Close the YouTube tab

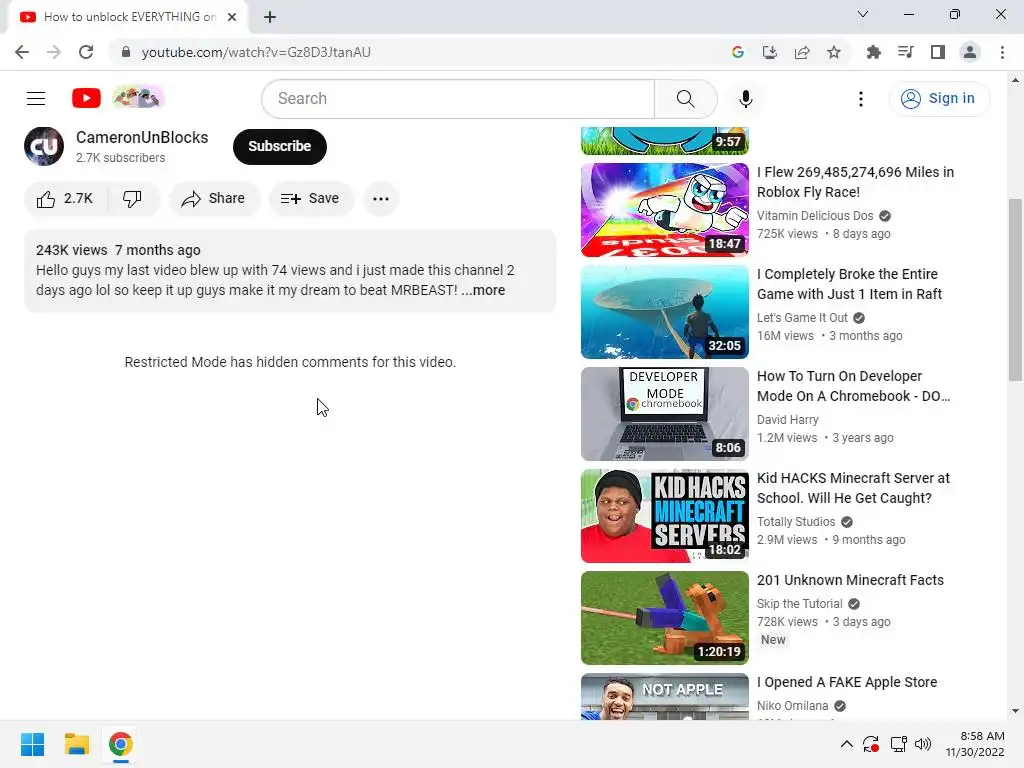232,17
